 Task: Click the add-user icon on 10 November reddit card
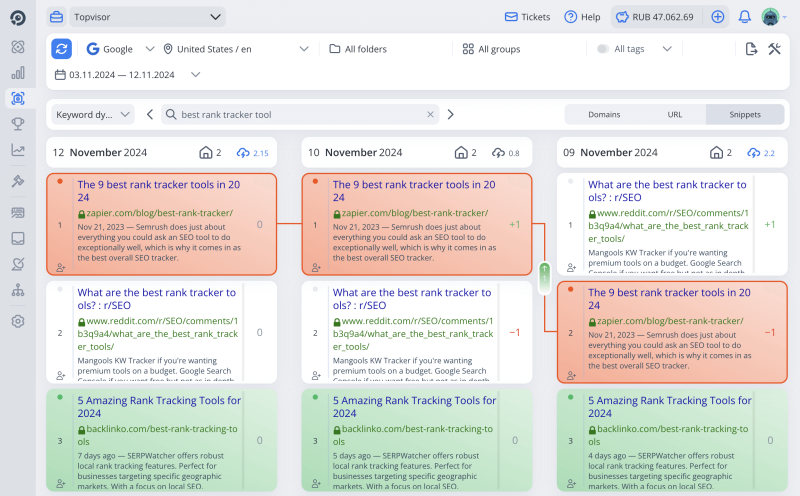(316, 376)
